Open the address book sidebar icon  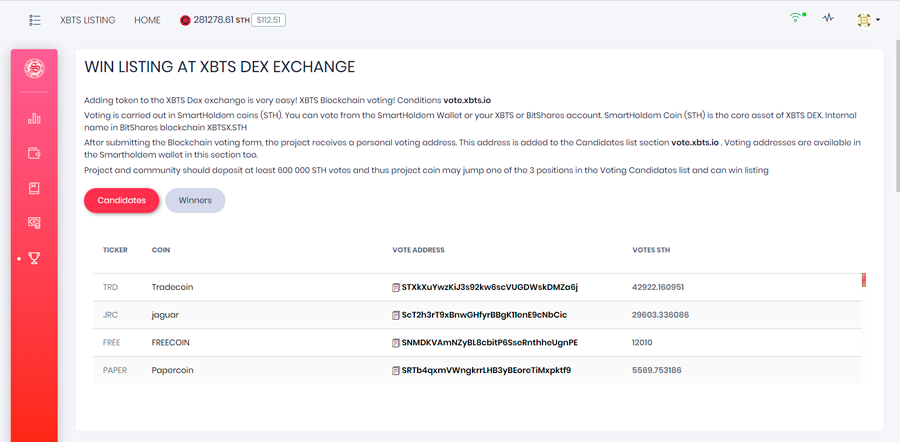click(34, 188)
